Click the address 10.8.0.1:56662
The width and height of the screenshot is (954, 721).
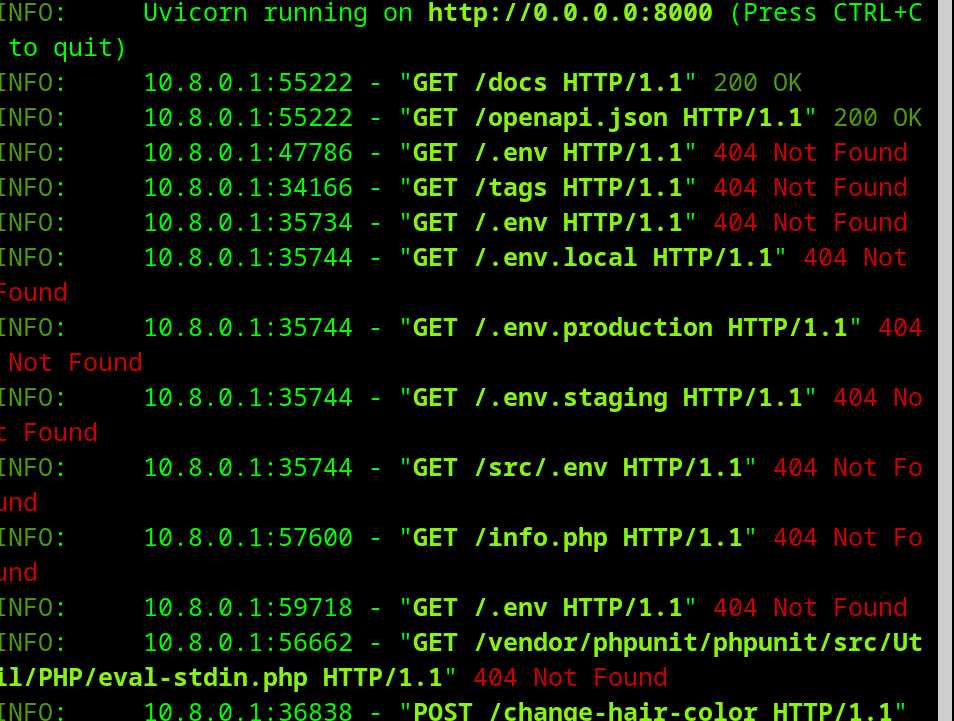pos(248,643)
